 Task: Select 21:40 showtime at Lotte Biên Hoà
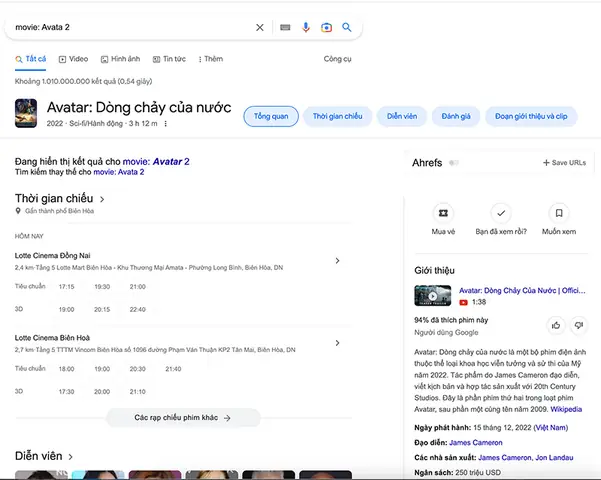pyautogui.click(x=173, y=369)
